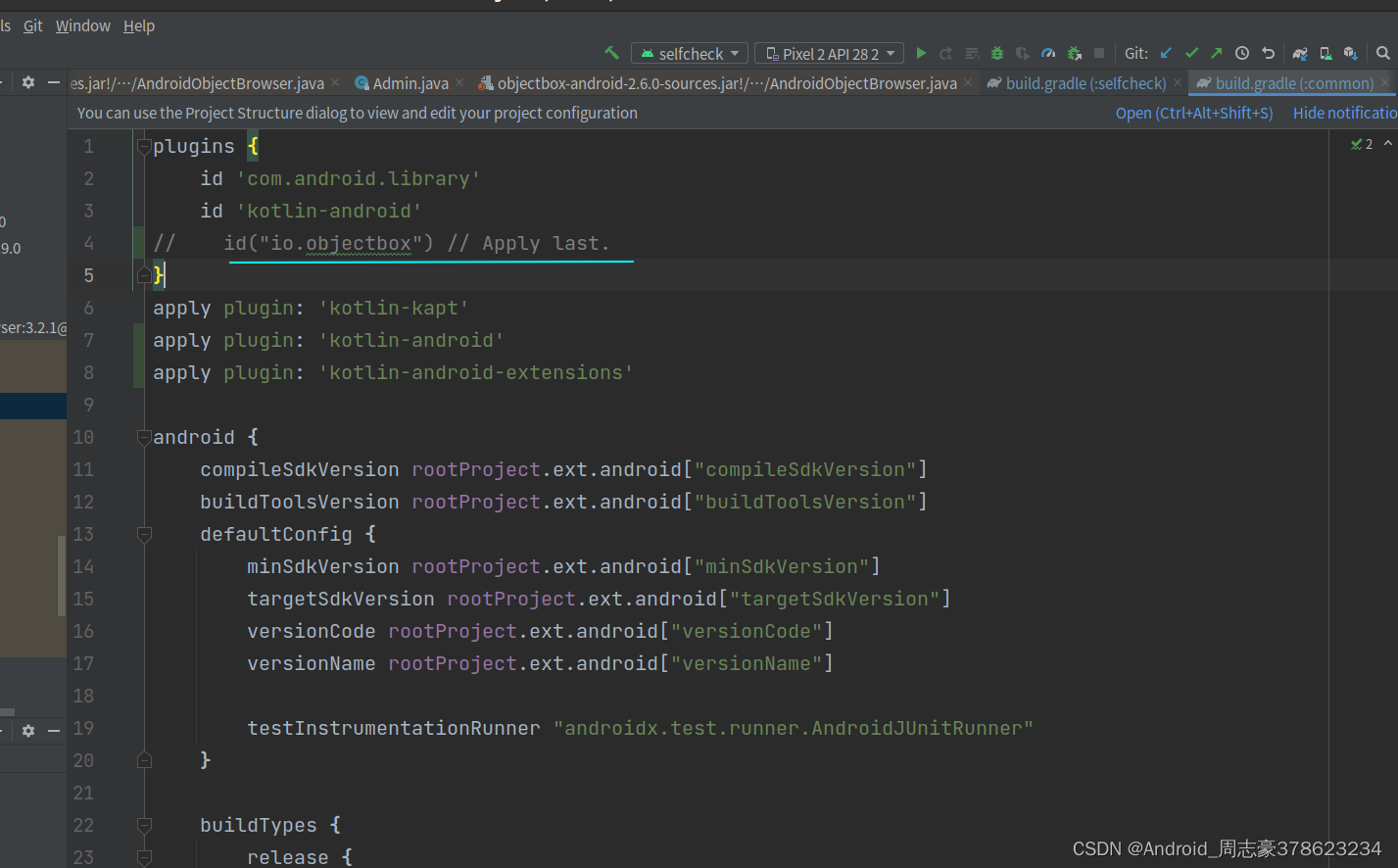Click the defaultConfig closing fold marker
1398x868 pixels.
(144, 760)
